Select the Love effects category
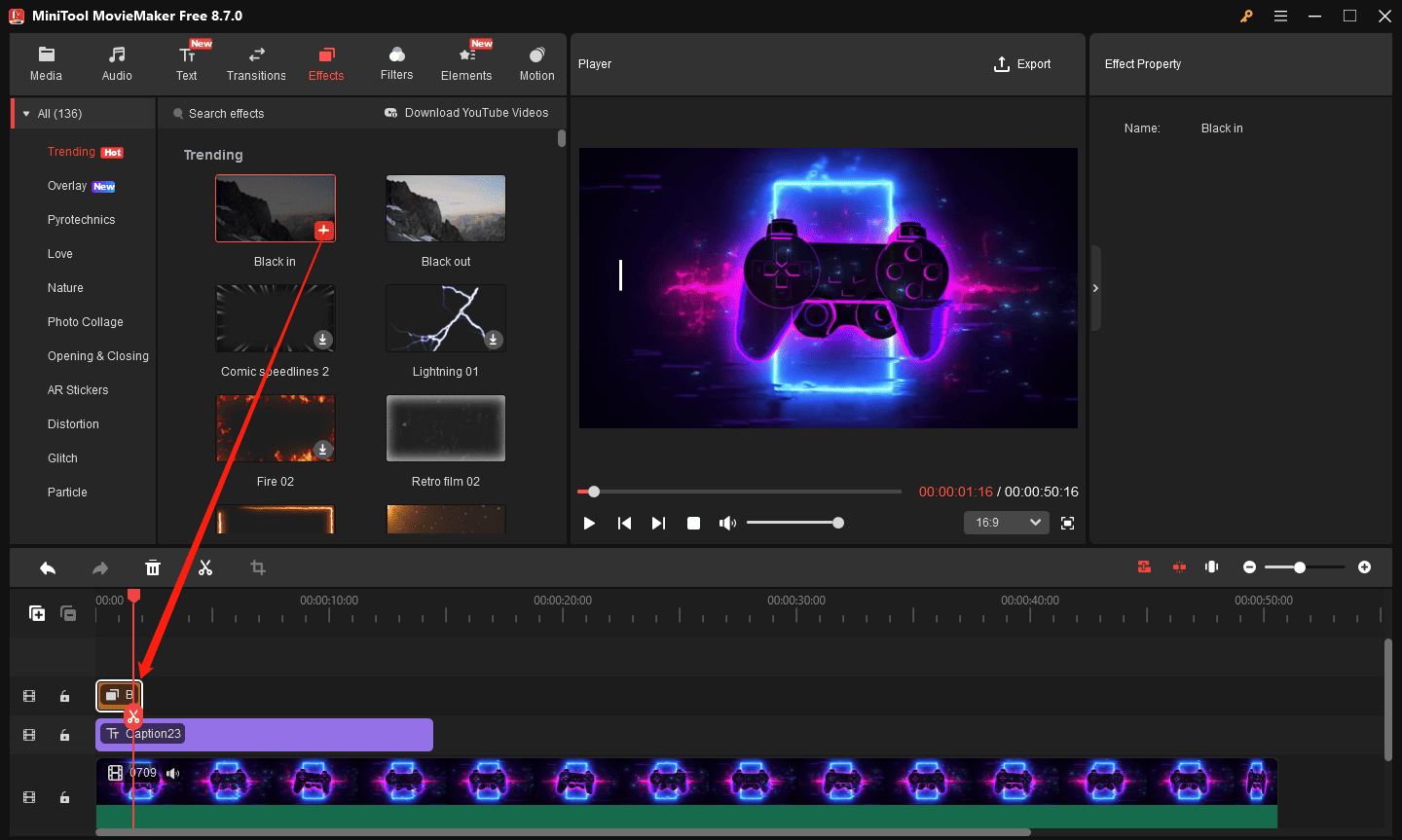This screenshot has width=1402, height=840. 60,254
